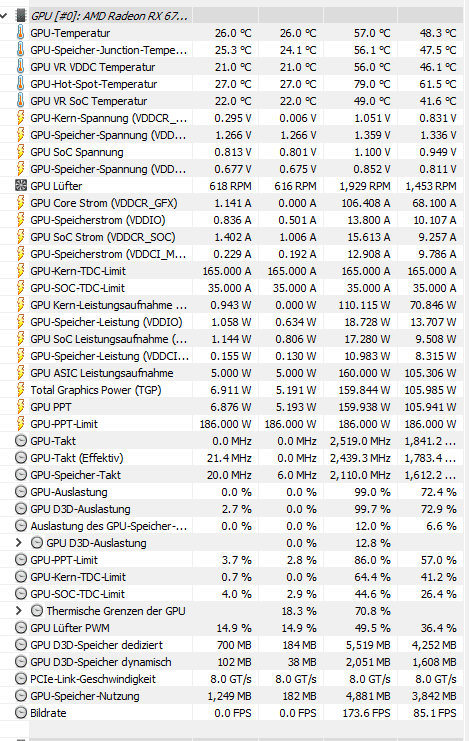
Task: Click lightning icon beside GPU SoC Strom
Action: (x=20, y=237)
